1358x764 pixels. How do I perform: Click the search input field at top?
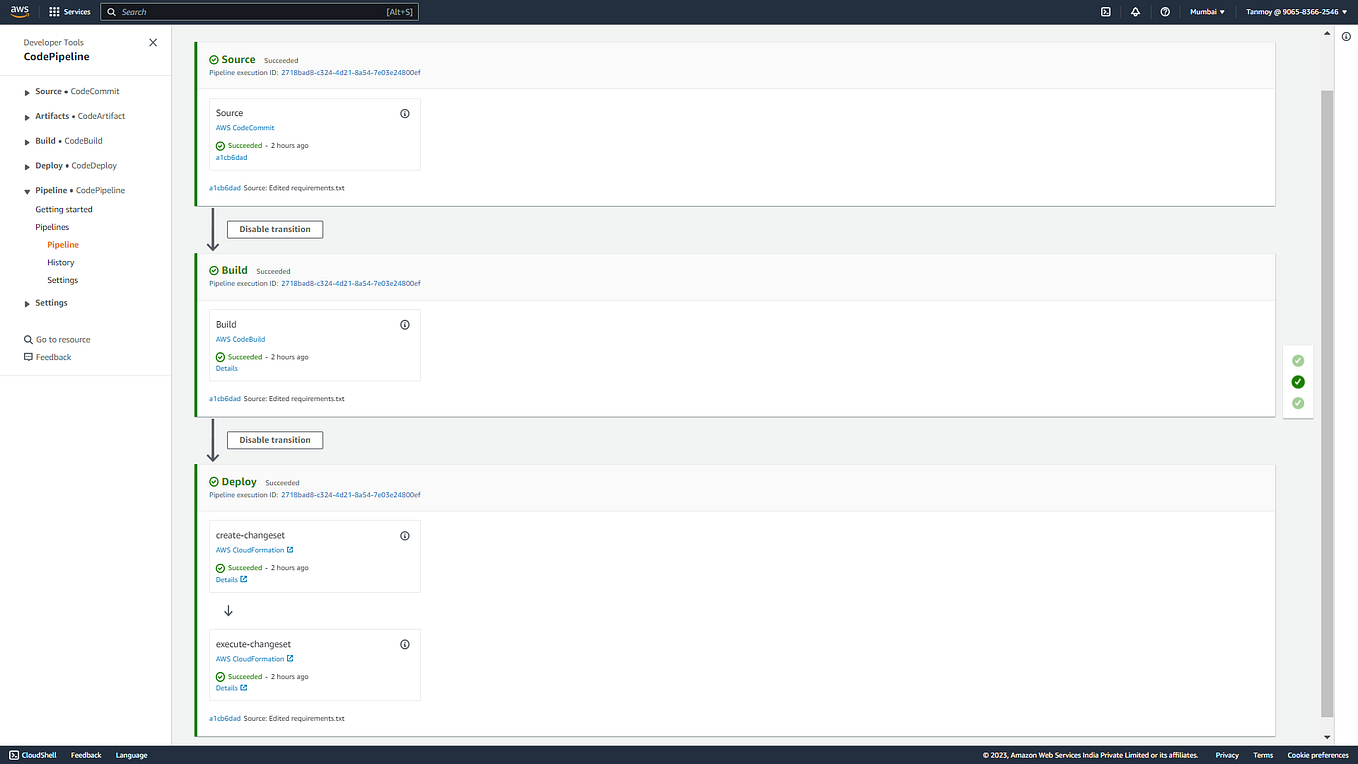260,12
